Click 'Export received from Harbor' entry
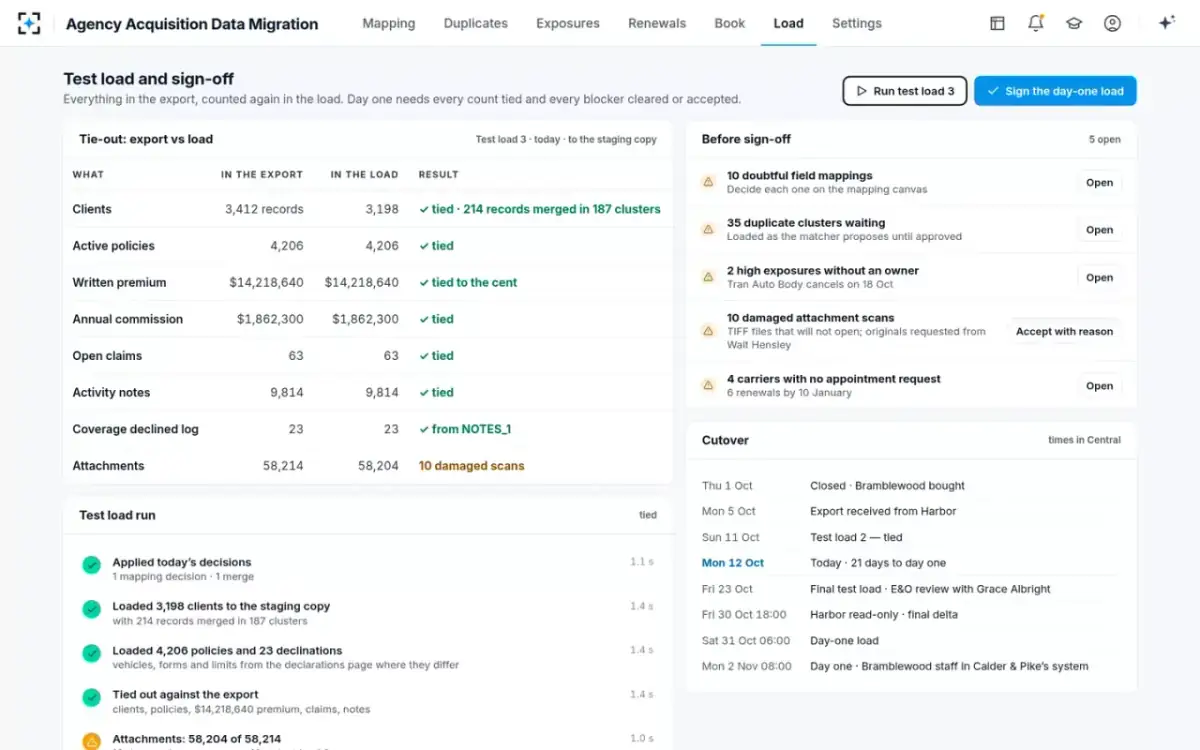 coord(883,511)
